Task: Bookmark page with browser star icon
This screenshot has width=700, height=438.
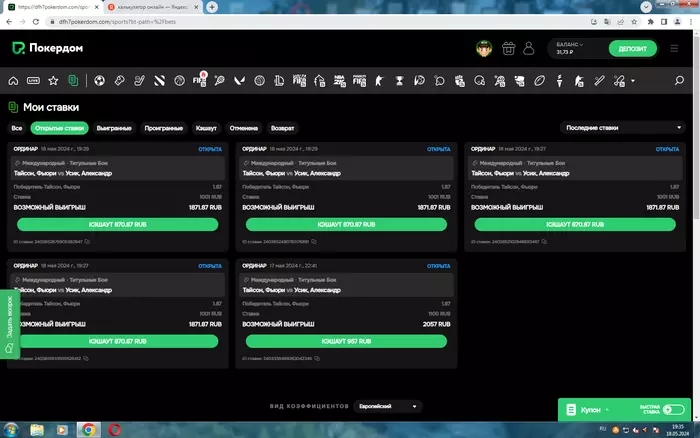Action: point(634,22)
